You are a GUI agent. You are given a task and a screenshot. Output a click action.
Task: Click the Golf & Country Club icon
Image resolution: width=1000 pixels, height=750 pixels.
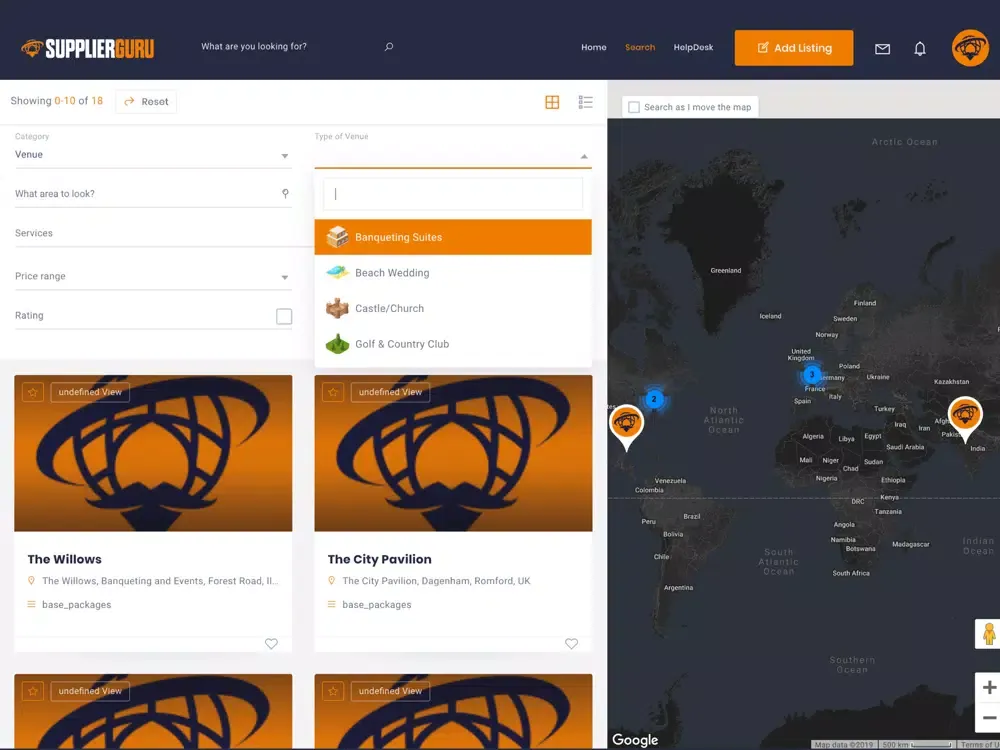click(x=337, y=344)
